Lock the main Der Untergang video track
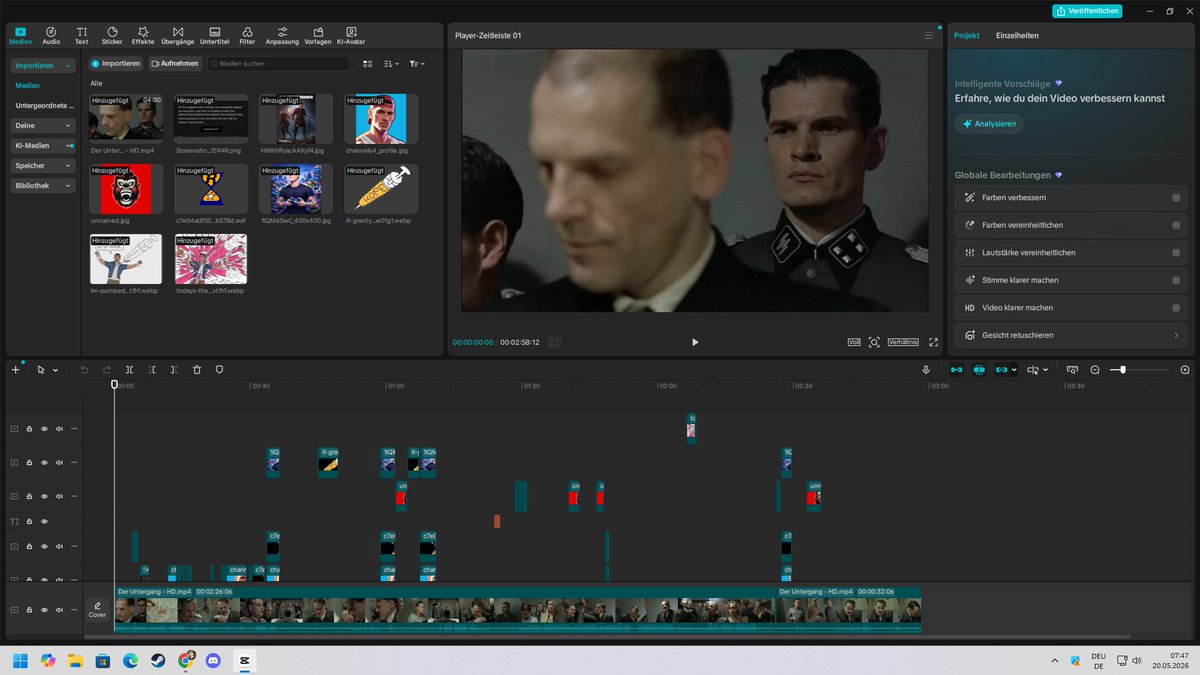The width and height of the screenshot is (1200, 675). [29, 609]
